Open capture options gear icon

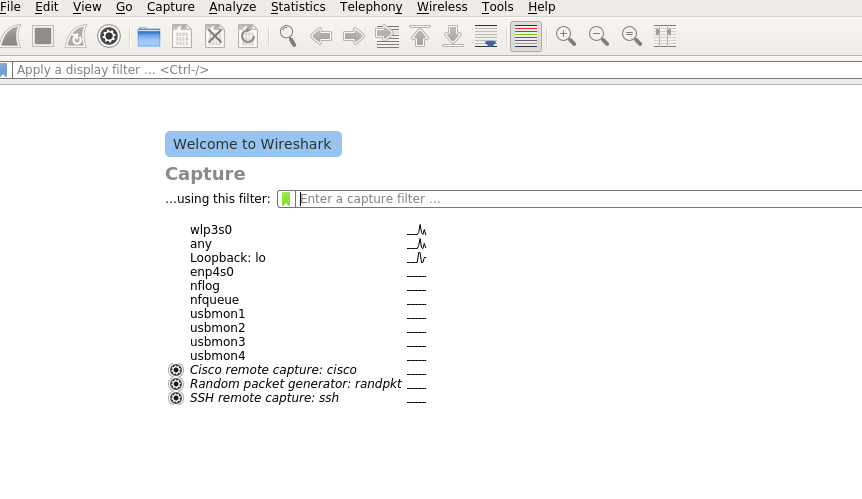tap(109, 37)
